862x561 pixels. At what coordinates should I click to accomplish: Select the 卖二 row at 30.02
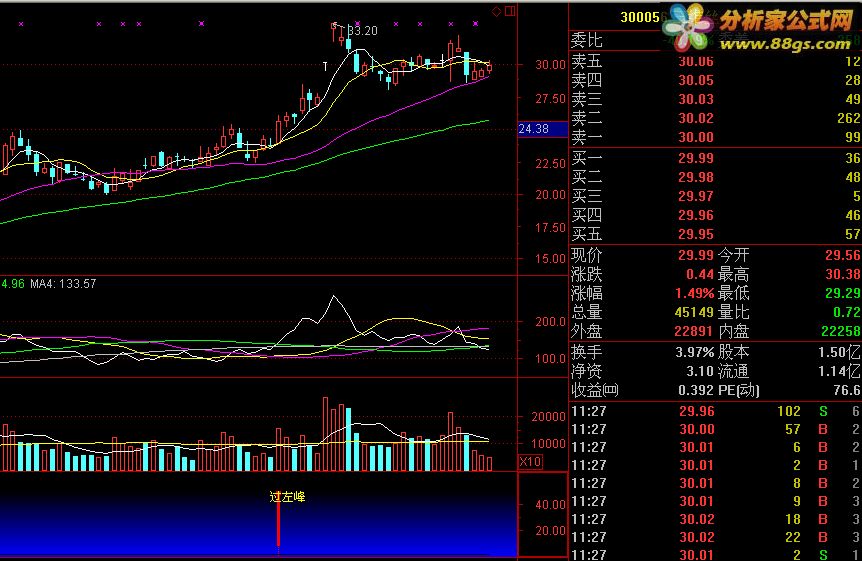point(715,118)
